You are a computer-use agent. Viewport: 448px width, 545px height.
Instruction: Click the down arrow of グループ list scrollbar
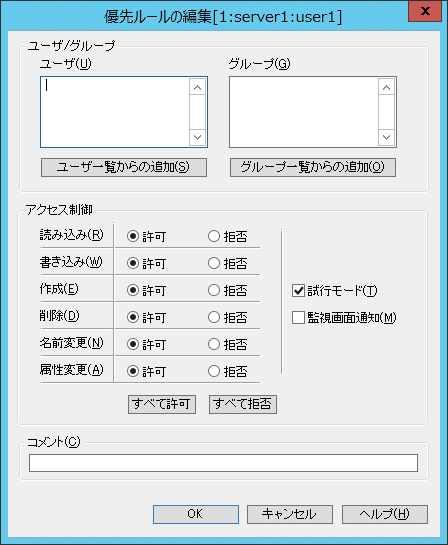point(386,137)
